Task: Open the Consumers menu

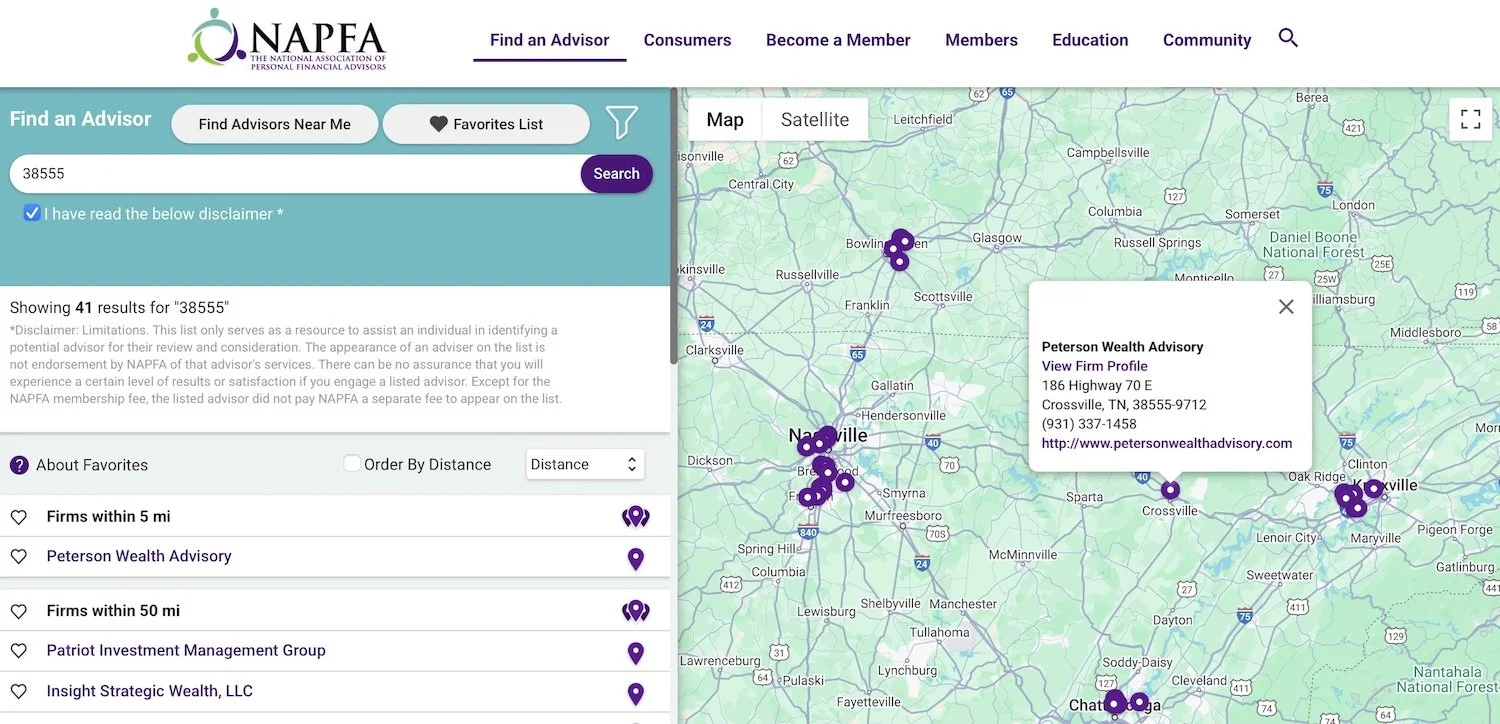Action: 687,40
